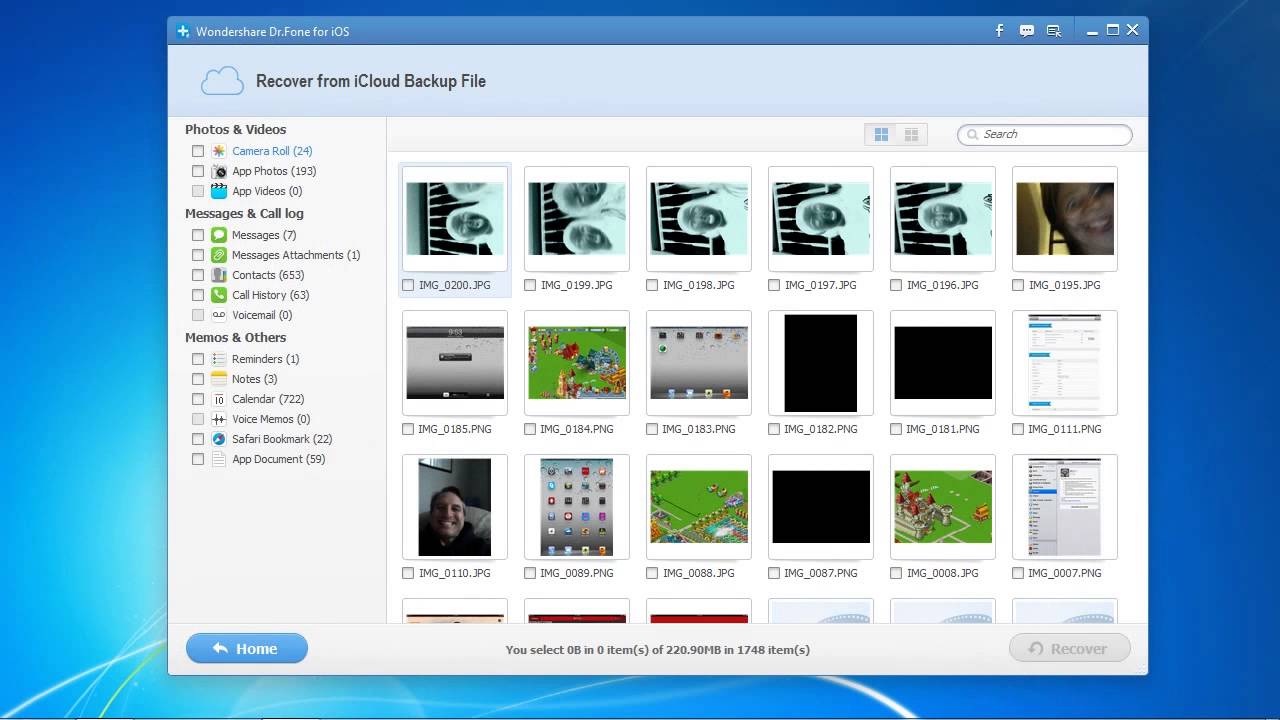Tick the Safari Bookmark checkbox
1280x720 pixels.
pos(198,439)
